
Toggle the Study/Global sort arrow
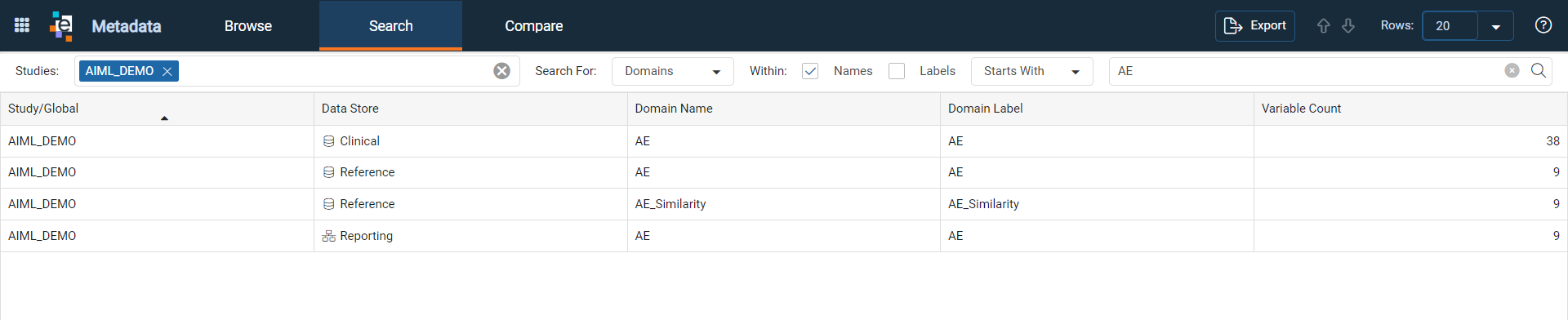(x=164, y=118)
